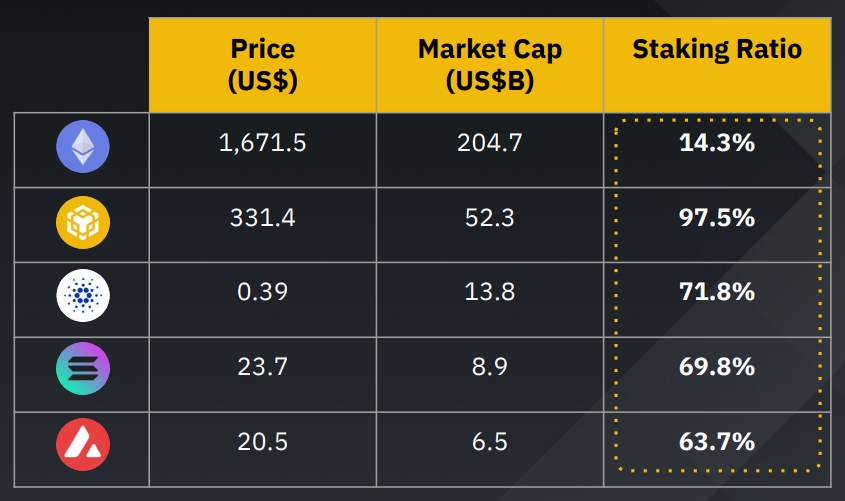Image resolution: width=845 pixels, height=501 pixels.
Task: Click the 14.3% staking ratio value
Action: tap(716, 143)
